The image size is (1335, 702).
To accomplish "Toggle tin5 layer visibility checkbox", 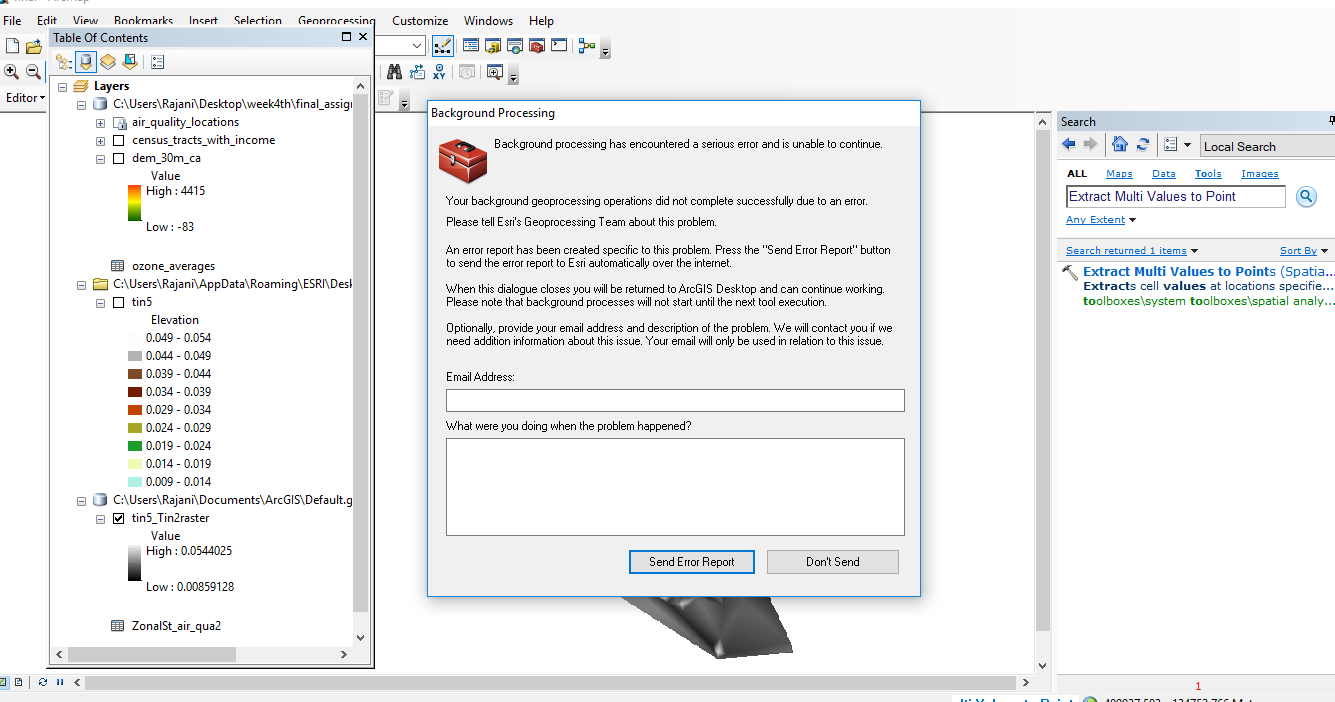I will [120, 302].
